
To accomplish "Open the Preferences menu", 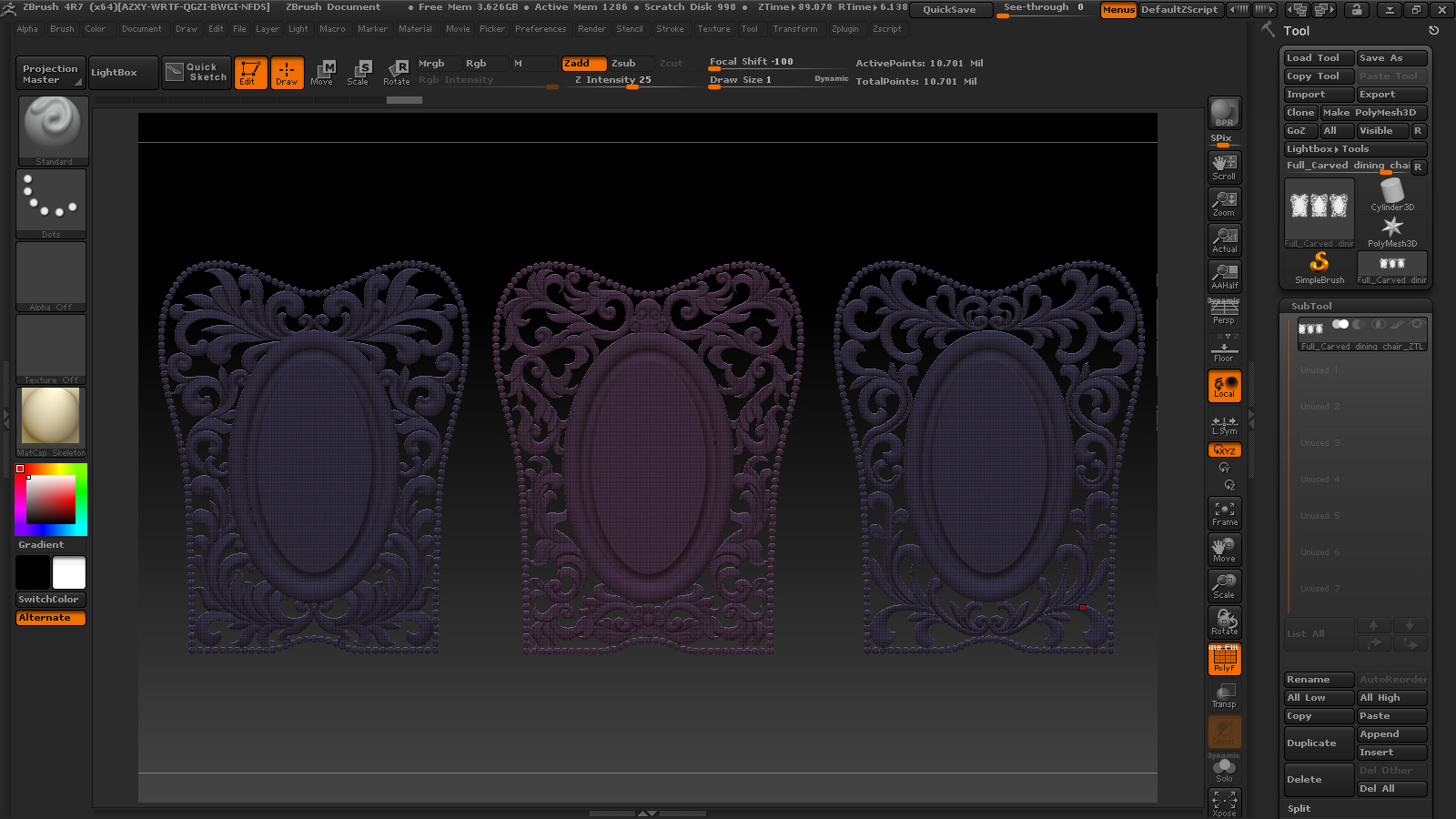I will [541, 29].
